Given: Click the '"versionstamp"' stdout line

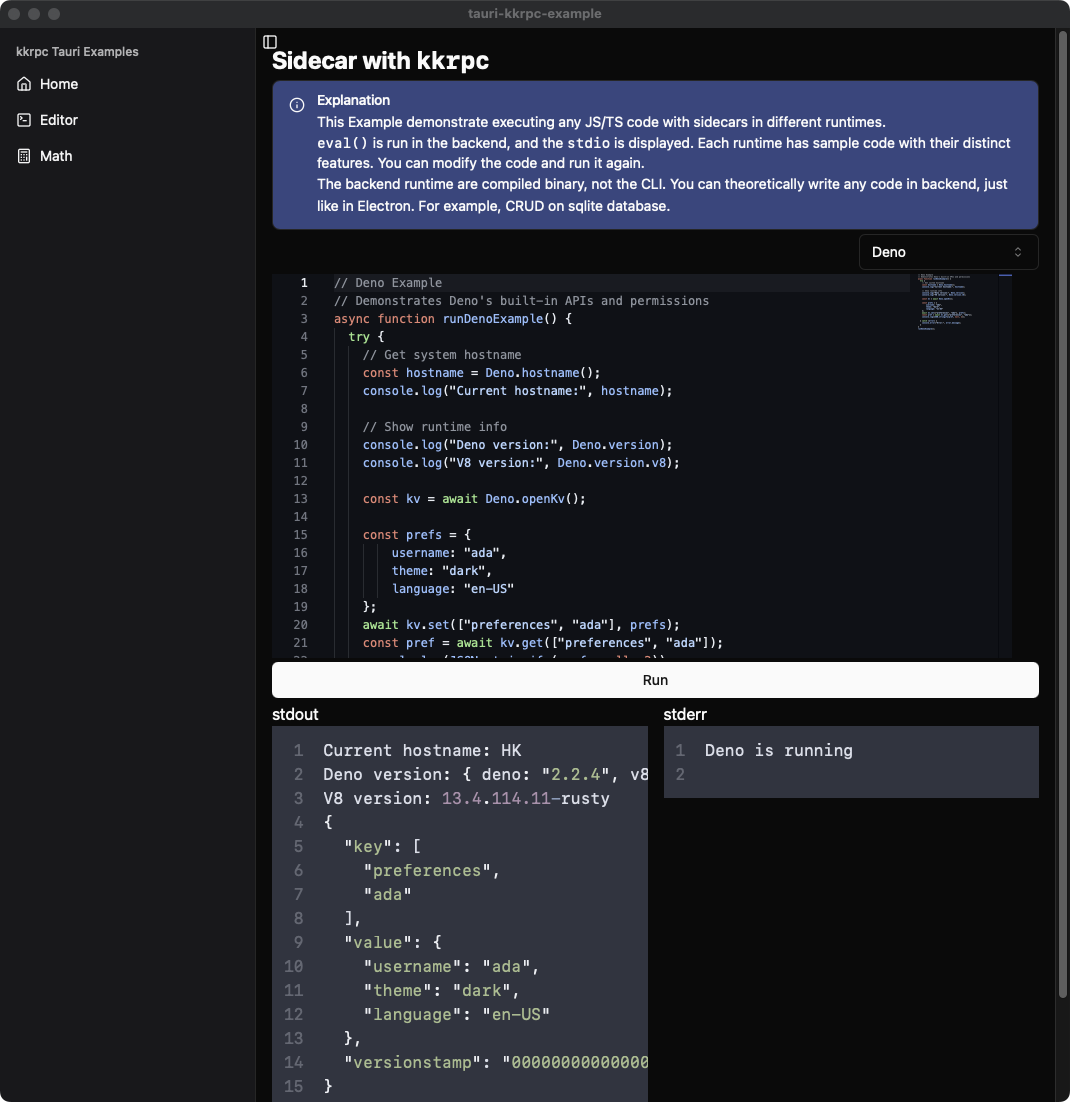Looking at the screenshot, I should pyautogui.click(x=496, y=1062).
